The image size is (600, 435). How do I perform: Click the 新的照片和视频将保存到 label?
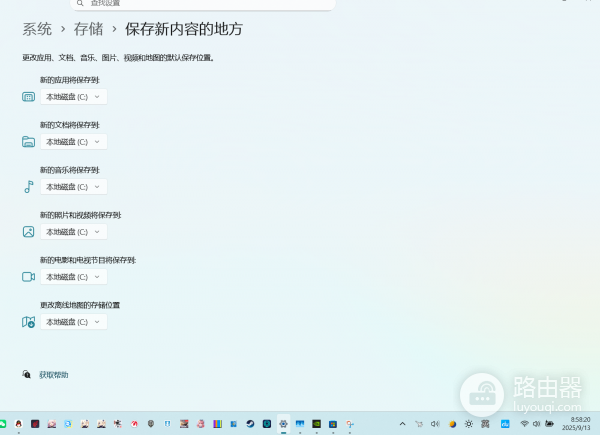pos(81,215)
